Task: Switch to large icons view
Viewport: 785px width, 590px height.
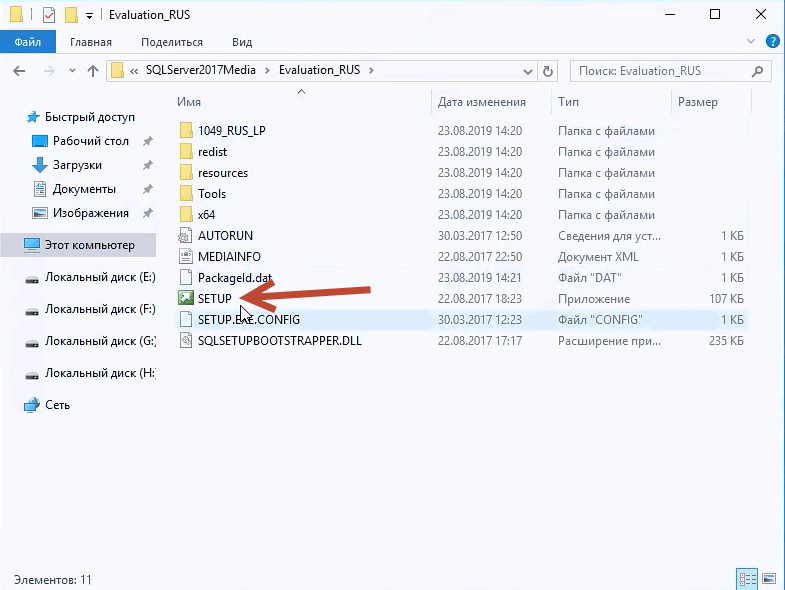Action: [x=768, y=579]
